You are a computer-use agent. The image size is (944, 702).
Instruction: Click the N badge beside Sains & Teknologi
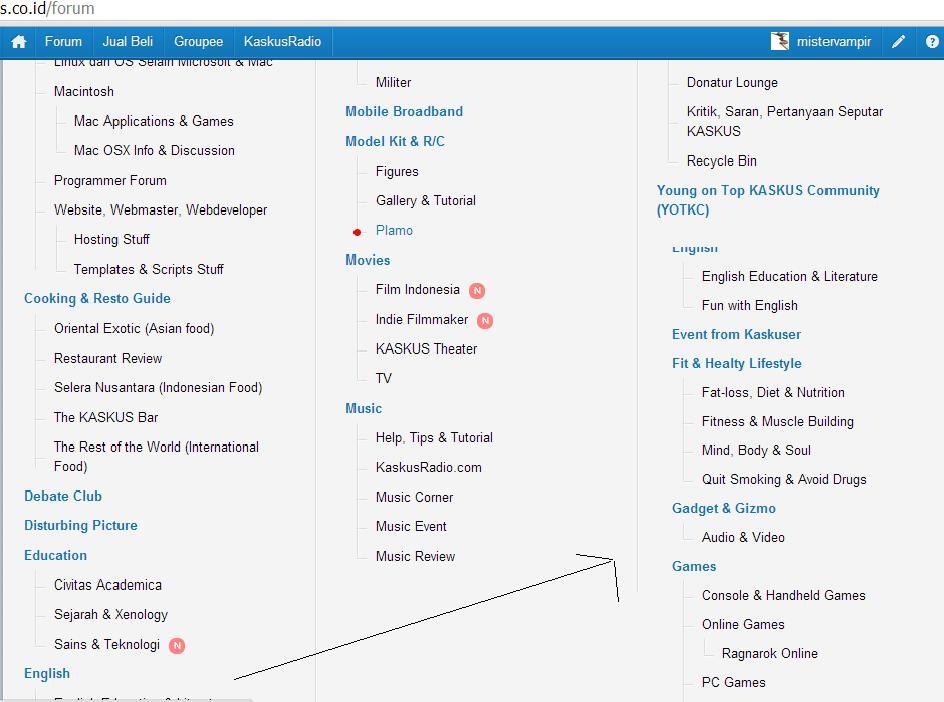176,645
